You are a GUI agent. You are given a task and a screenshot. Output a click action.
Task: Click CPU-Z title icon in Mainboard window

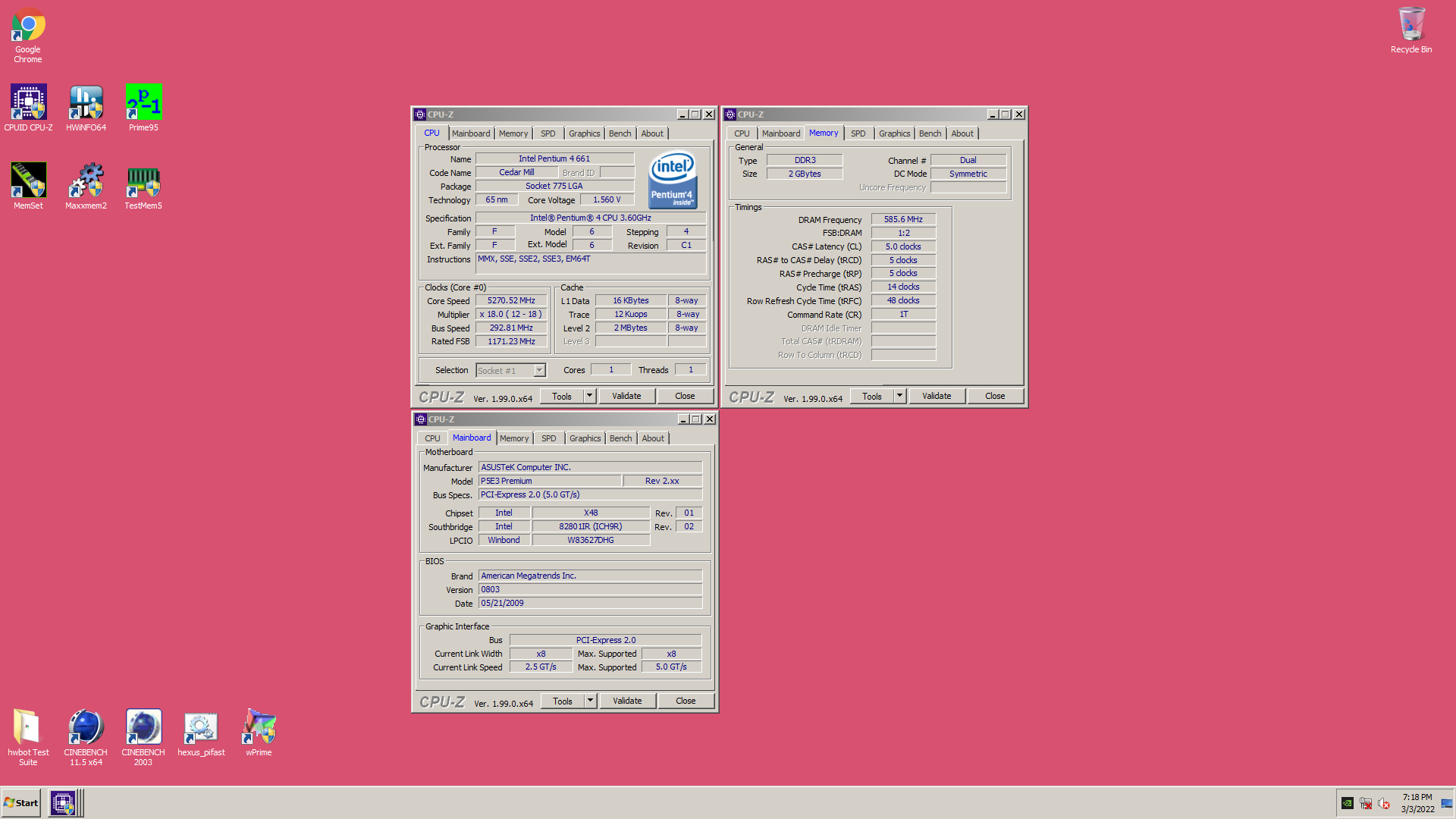[421, 419]
